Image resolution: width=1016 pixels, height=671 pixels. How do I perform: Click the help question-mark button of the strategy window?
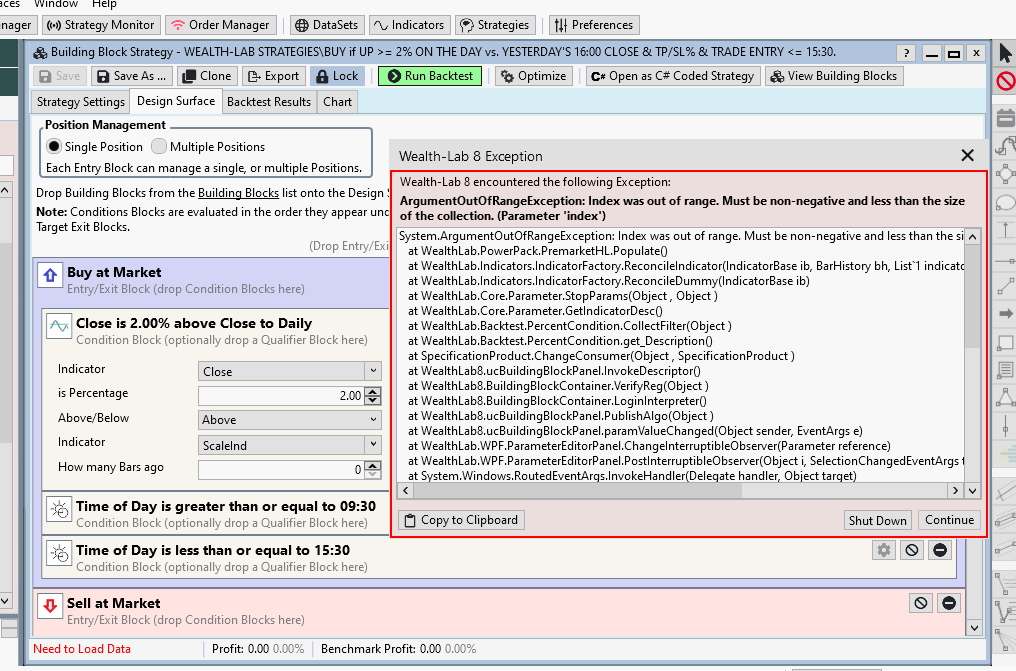[x=906, y=53]
